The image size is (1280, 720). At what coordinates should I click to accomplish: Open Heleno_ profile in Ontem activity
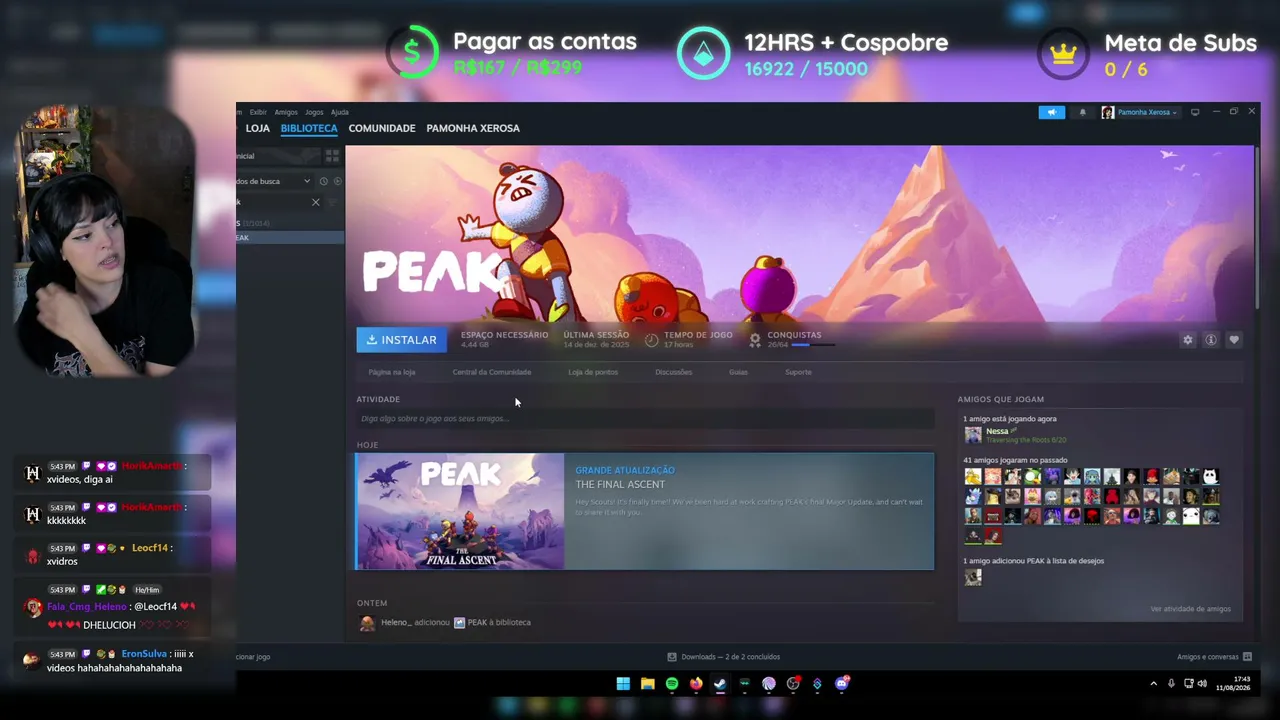[x=396, y=622]
